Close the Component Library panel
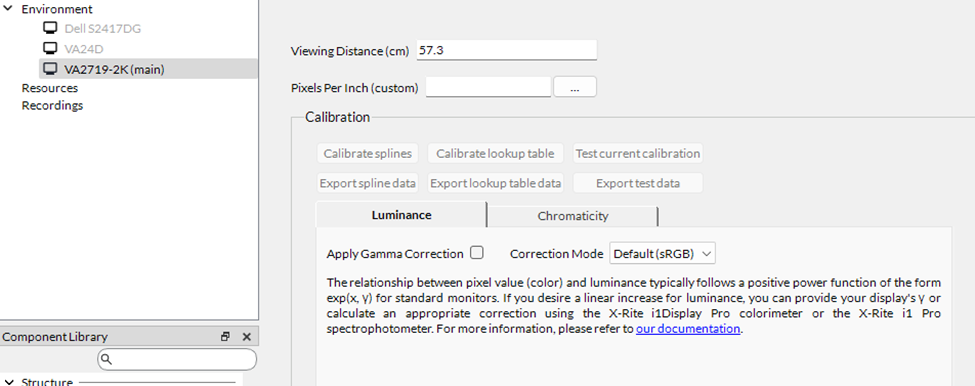975x386 pixels. coord(246,337)
